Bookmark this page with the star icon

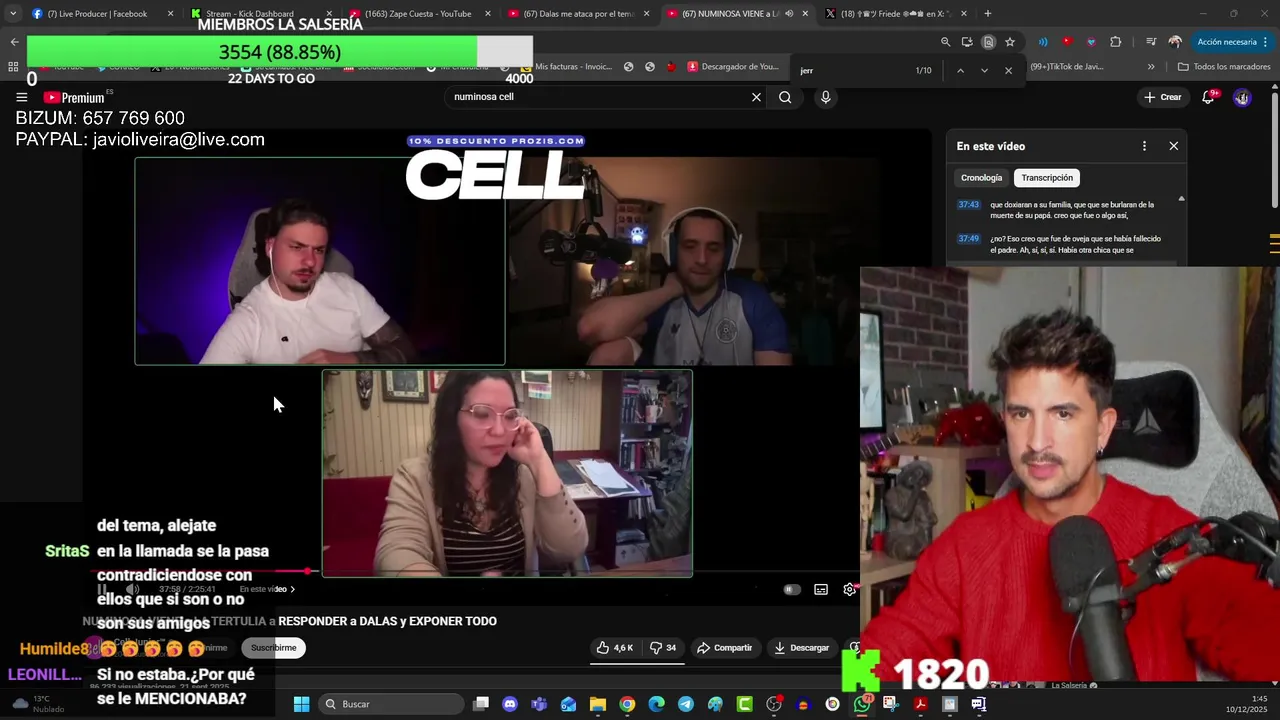tap(1010, 42)
